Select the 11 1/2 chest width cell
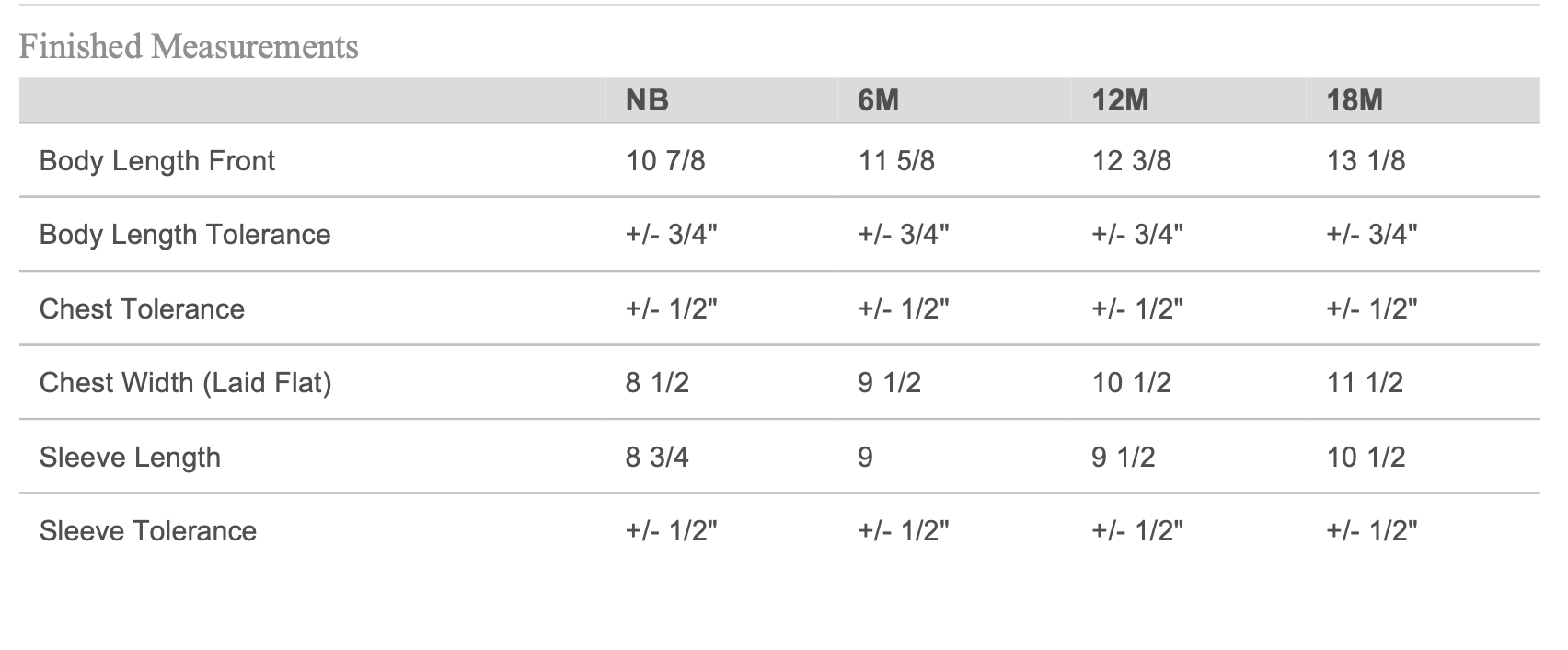 point(1365,383)
